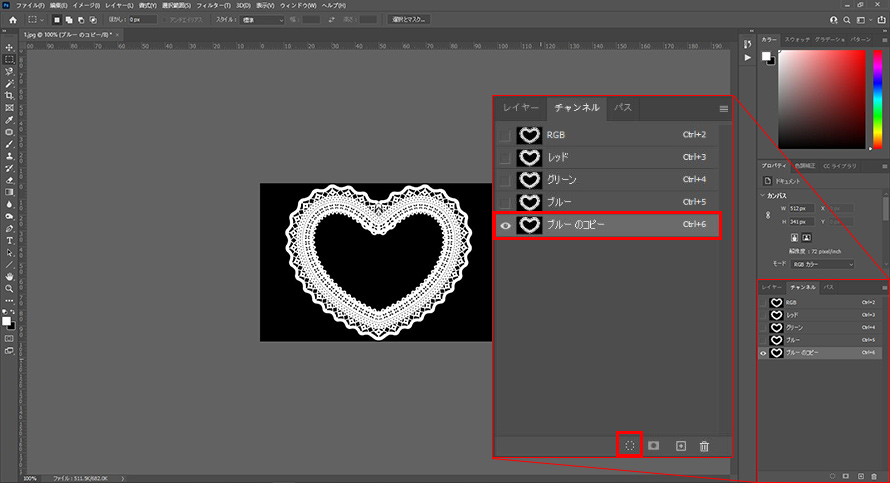Select the Hand tool
The width and height of the screenshot is (890, 483).
click(x=9, y=276)
